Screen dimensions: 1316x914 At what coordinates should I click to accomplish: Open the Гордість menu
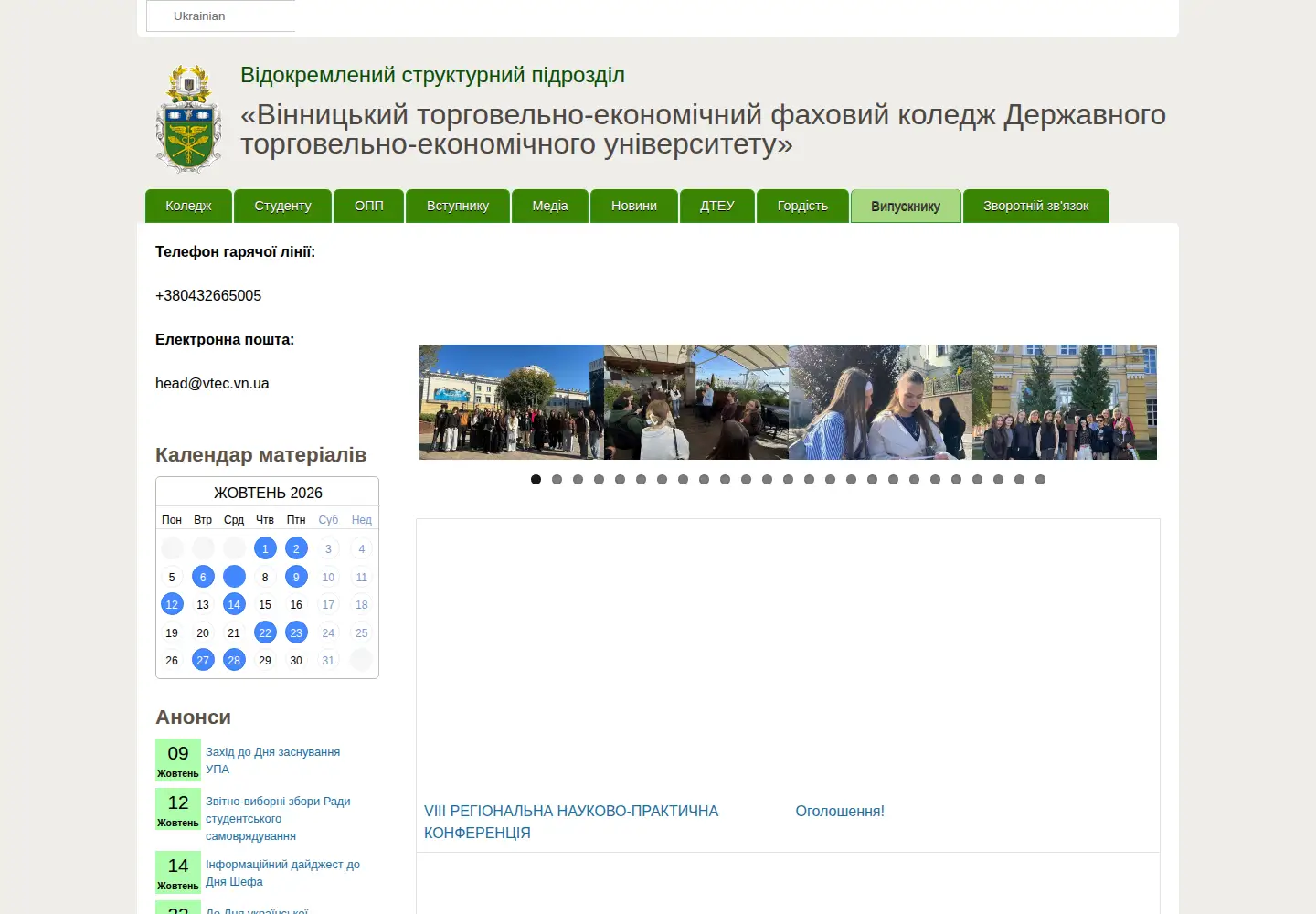pos(802,206)
